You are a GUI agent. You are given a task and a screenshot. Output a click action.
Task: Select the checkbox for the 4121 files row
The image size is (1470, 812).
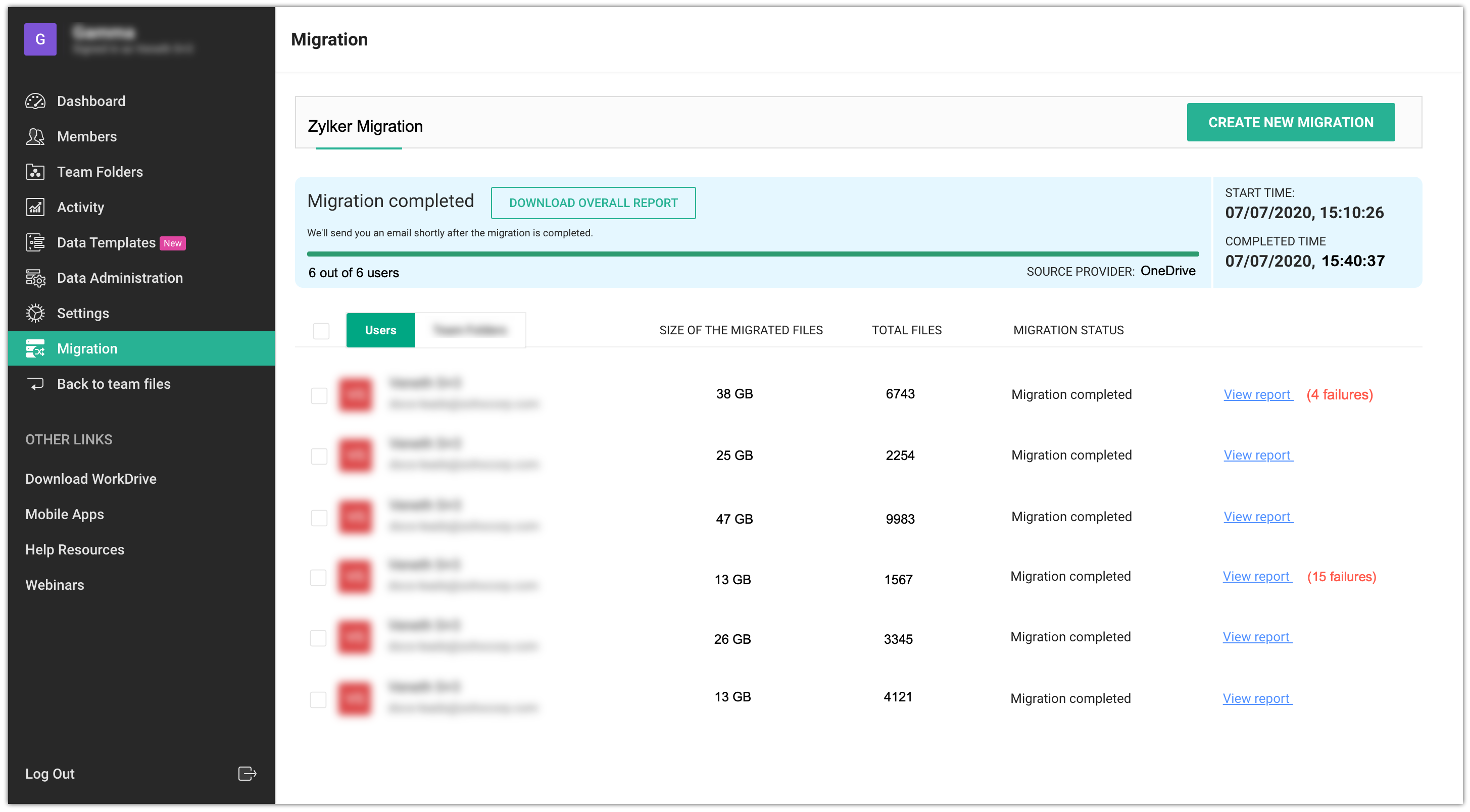pyautogui.click(x=318, y=699)
